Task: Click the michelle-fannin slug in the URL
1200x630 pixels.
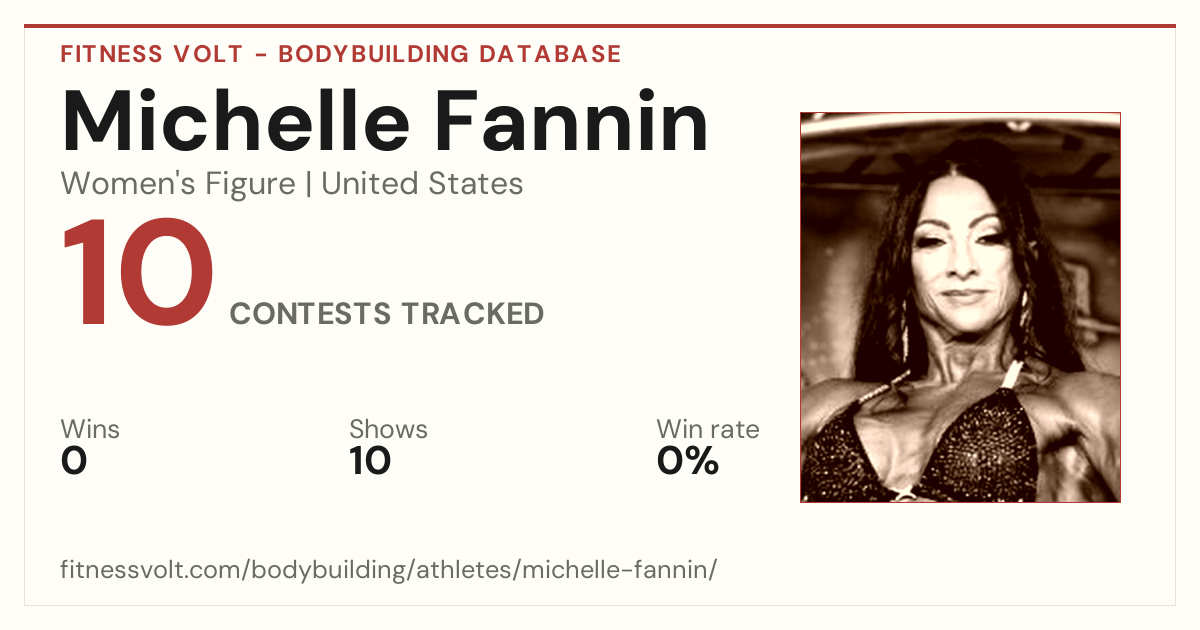Action: click(616, 571)
